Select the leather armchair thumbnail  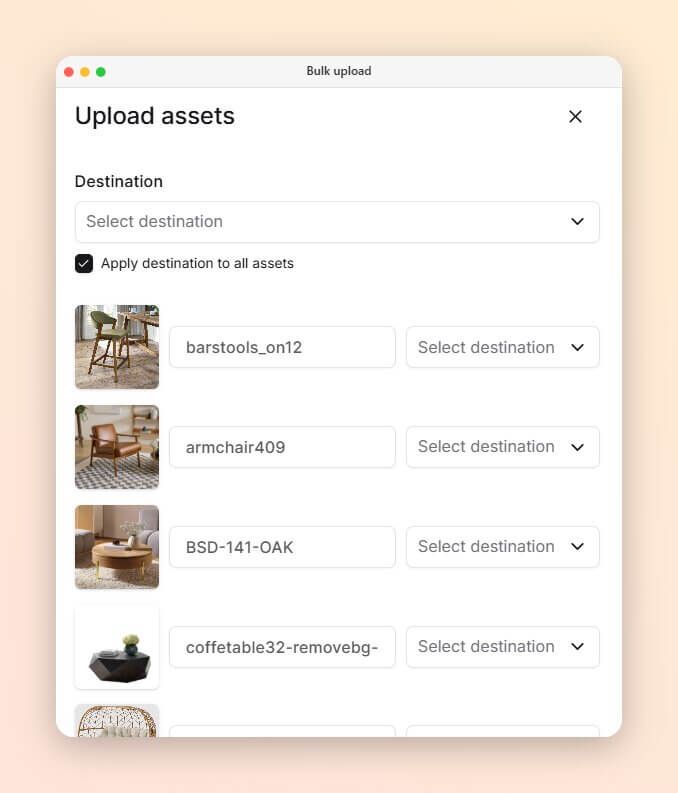click(x=117, y=447)
